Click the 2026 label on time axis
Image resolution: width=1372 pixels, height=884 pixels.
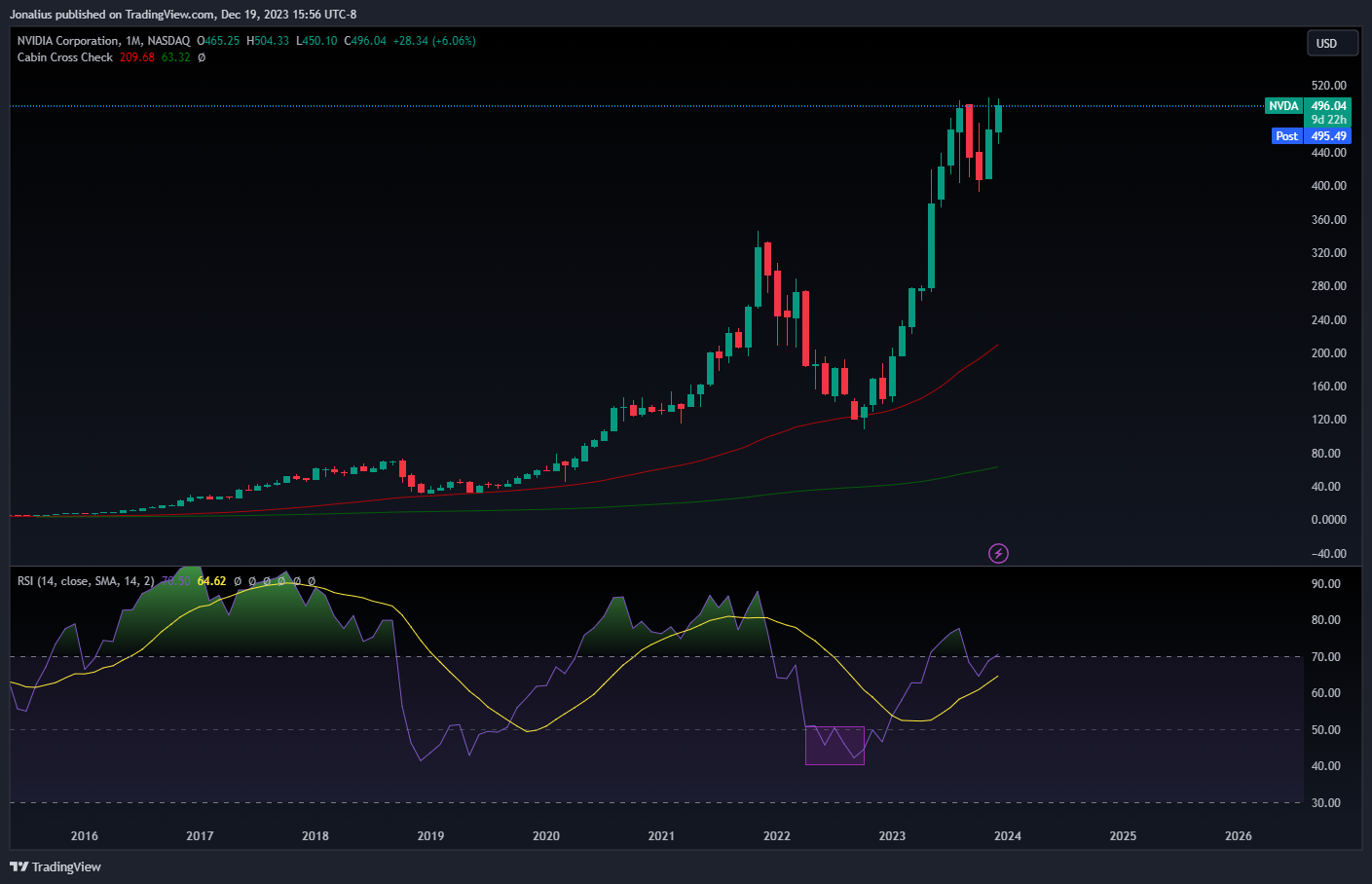1239,836
